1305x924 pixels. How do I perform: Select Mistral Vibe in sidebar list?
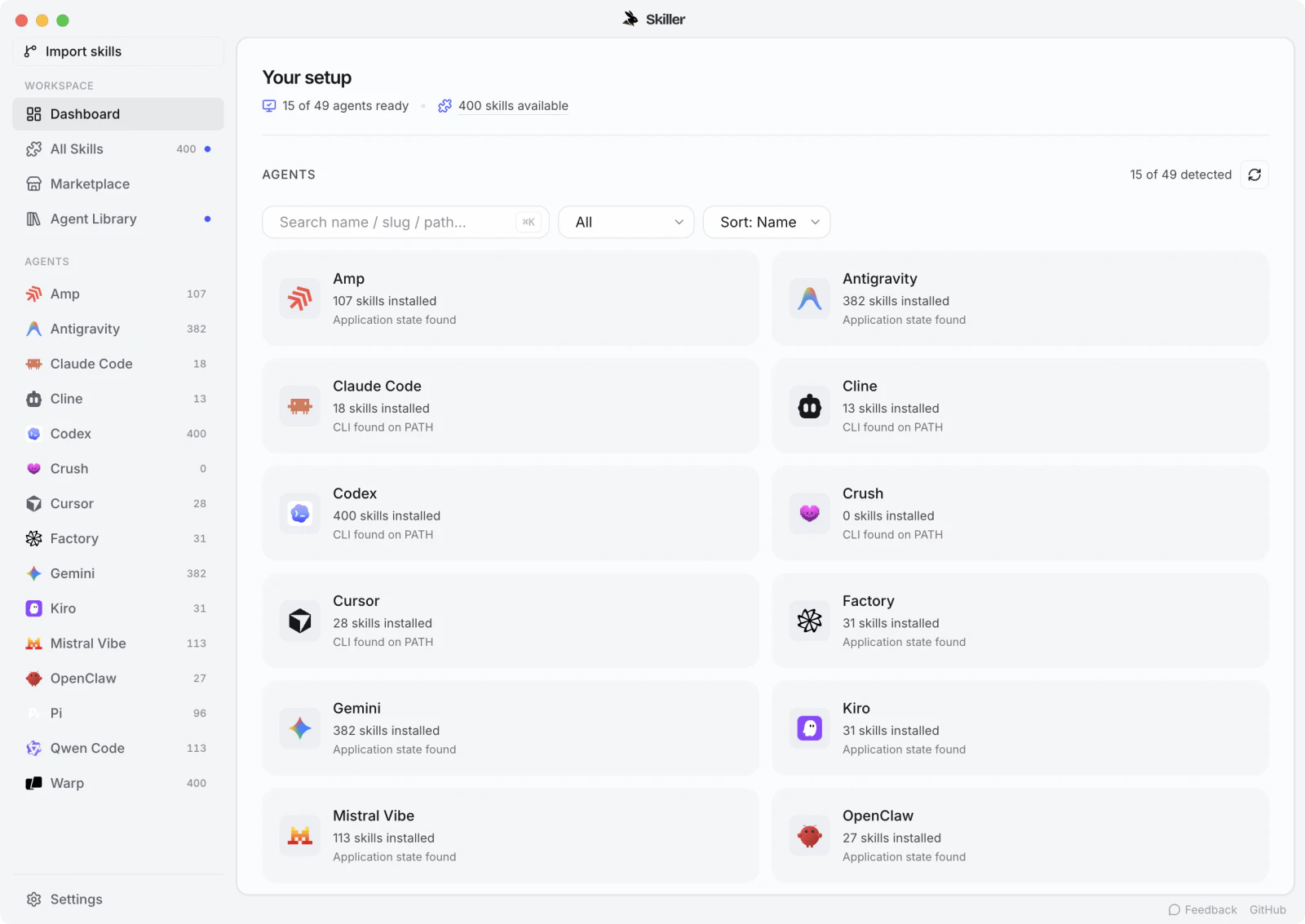point(118,643)
